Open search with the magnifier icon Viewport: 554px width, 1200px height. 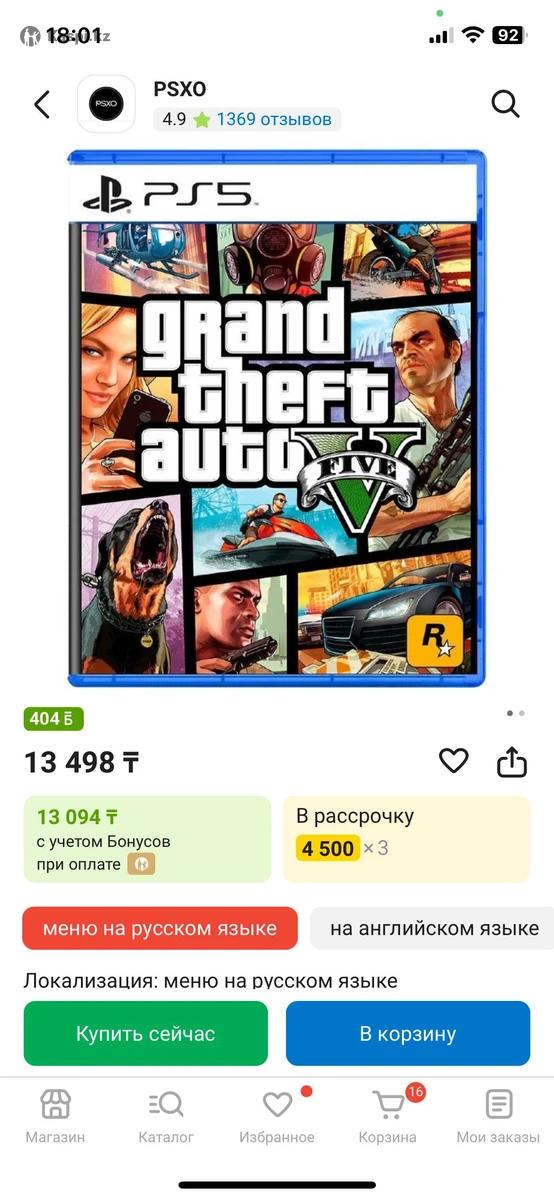click(x=506, y=104)
